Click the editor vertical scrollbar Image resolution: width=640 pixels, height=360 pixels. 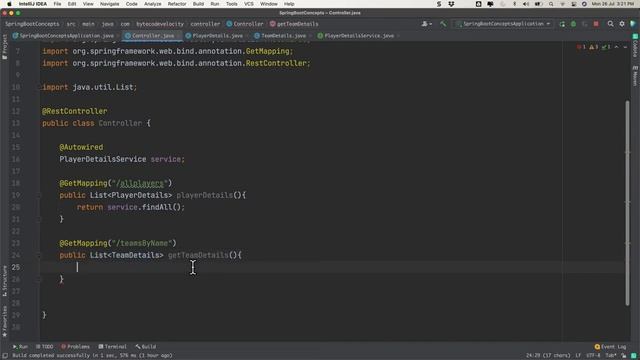click(x=627, y=203)
